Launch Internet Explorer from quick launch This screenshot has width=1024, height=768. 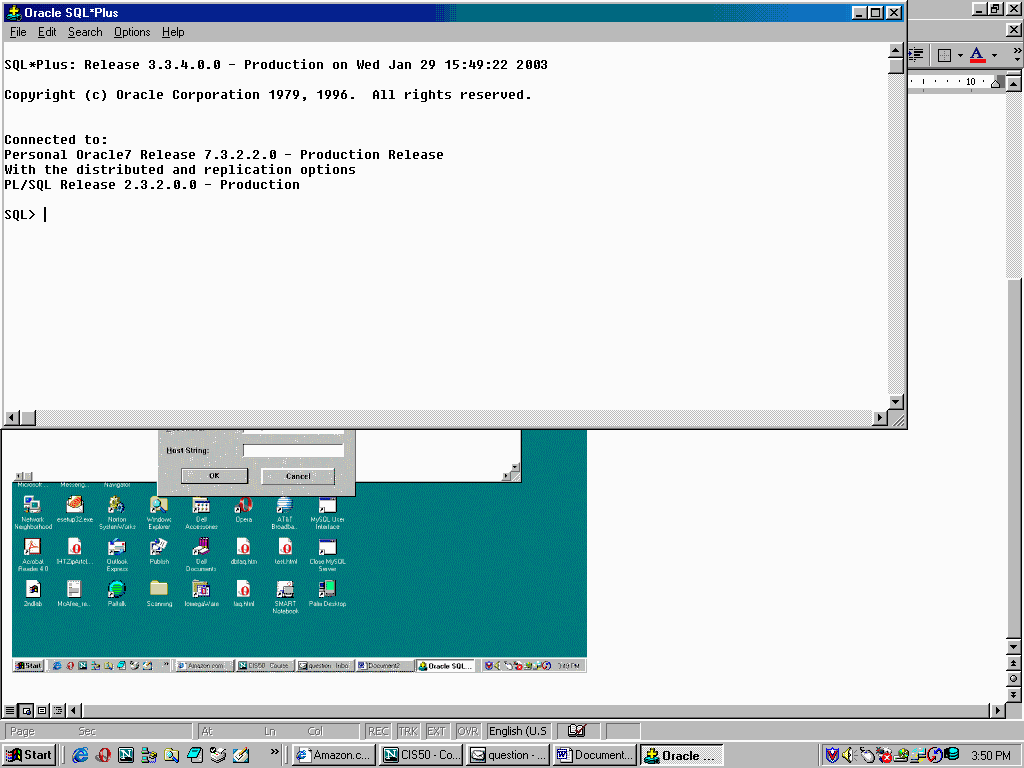(80, 756)
